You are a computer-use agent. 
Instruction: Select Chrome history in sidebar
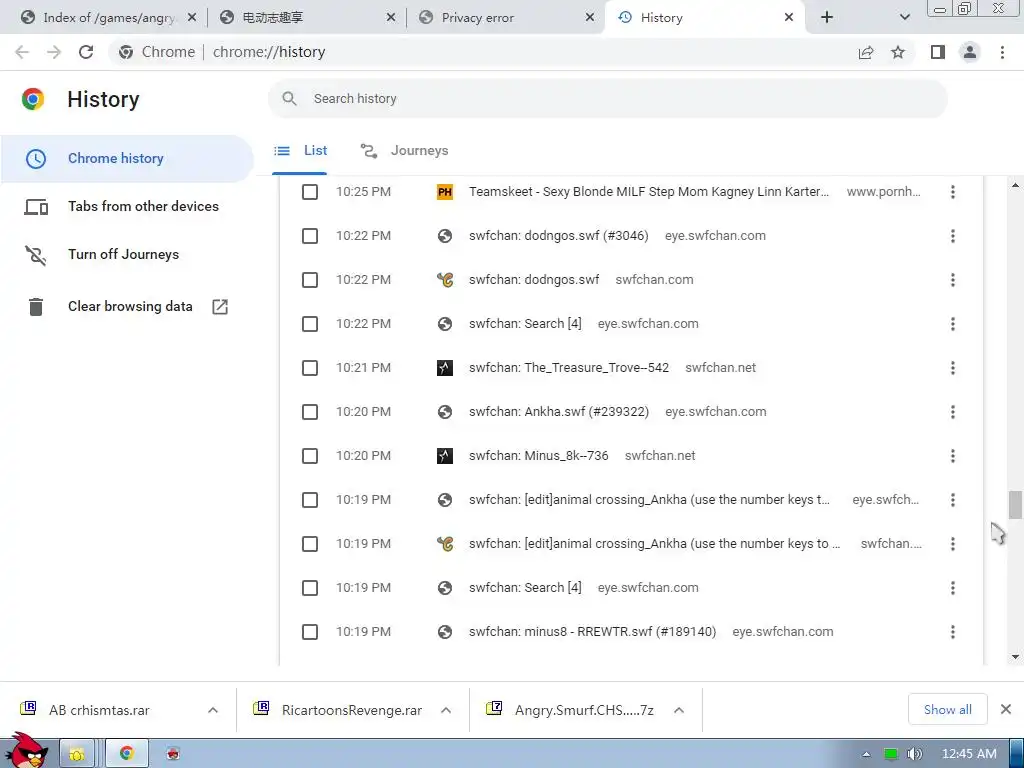coord(127,159)
